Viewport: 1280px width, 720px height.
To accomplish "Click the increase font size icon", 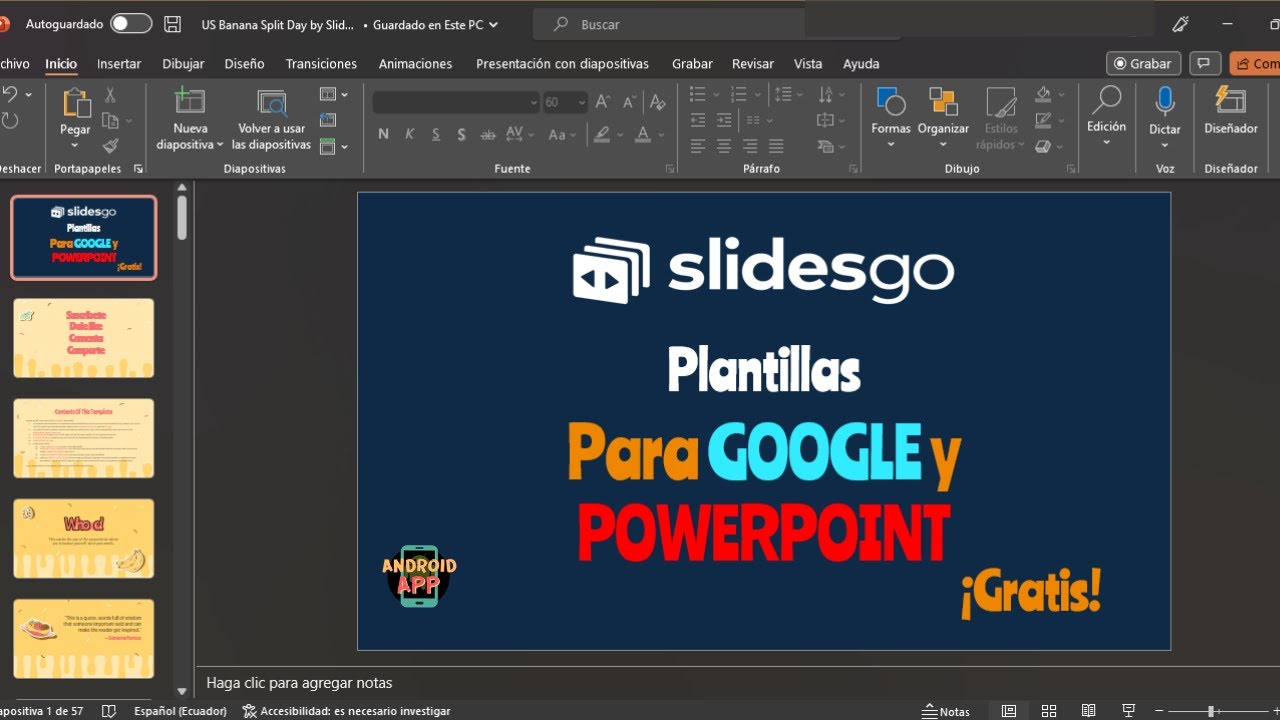I will tap(603, 102).
